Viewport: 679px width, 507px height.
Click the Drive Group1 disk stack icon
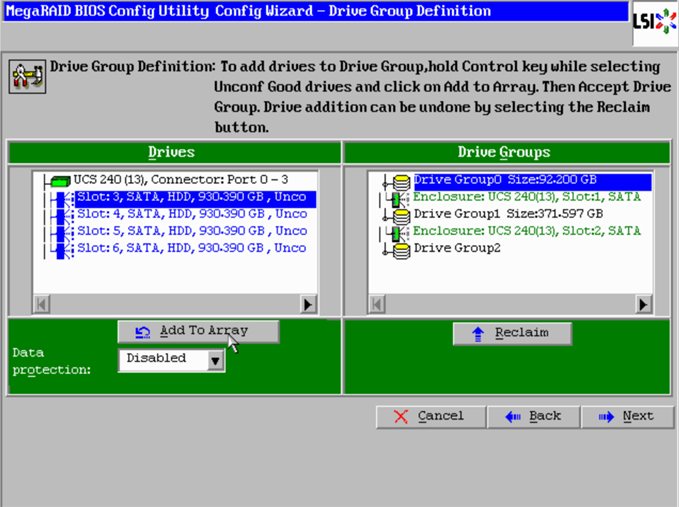point(401,214)
